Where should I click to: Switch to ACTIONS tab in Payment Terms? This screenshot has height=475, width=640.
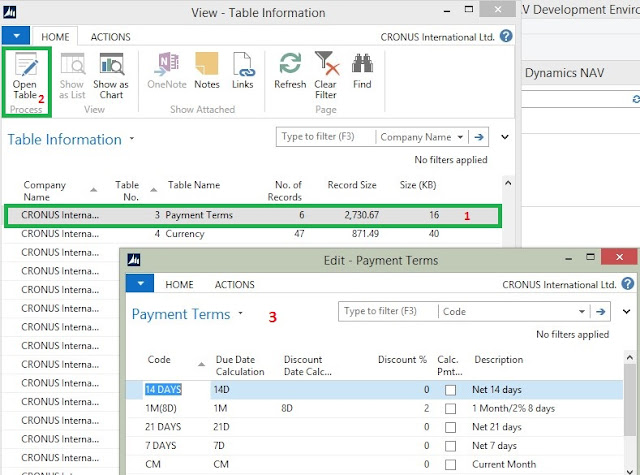click(x=234, y=284)
